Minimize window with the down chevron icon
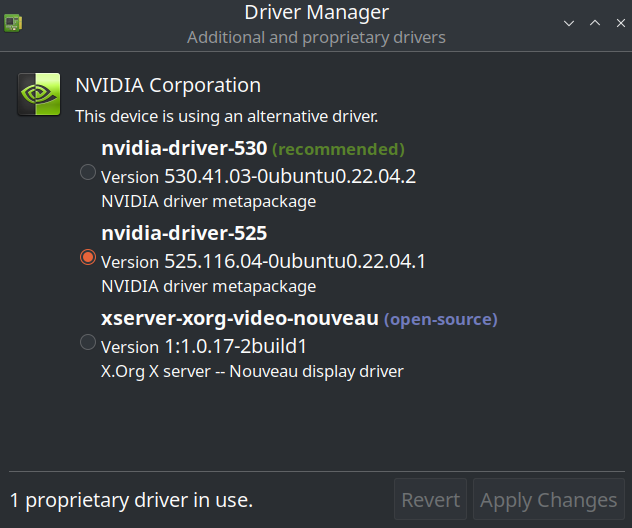The image size is (632, 528). tap(569, 23)
